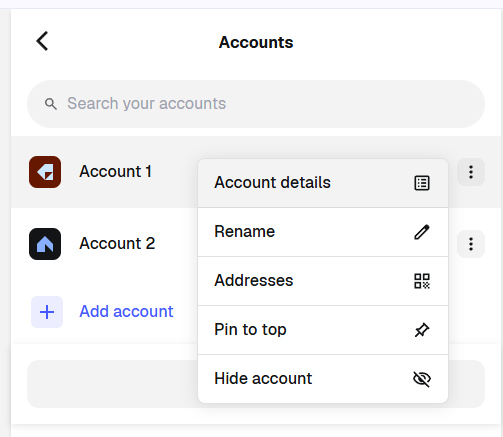503x437 pixels.
Task: Click the magnifier icon in search bar
Action: (51, 104)
